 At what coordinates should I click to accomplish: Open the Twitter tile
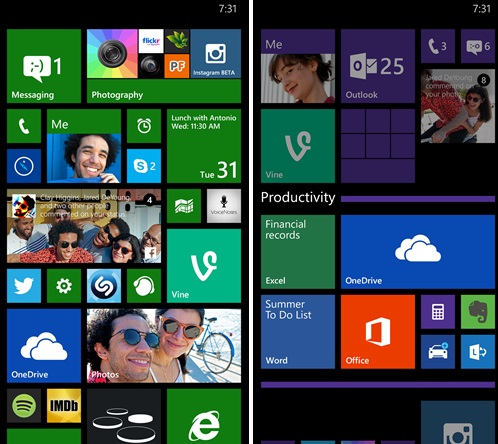(x=24, y=286)
